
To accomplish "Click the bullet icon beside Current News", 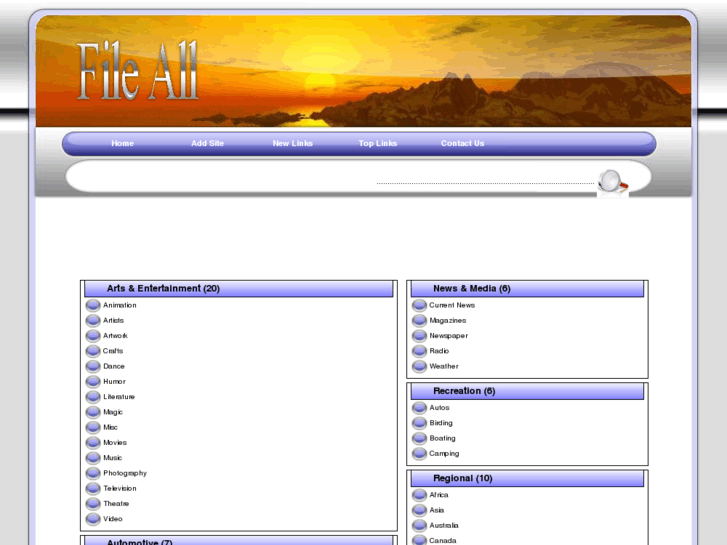I will coord(420,305).
